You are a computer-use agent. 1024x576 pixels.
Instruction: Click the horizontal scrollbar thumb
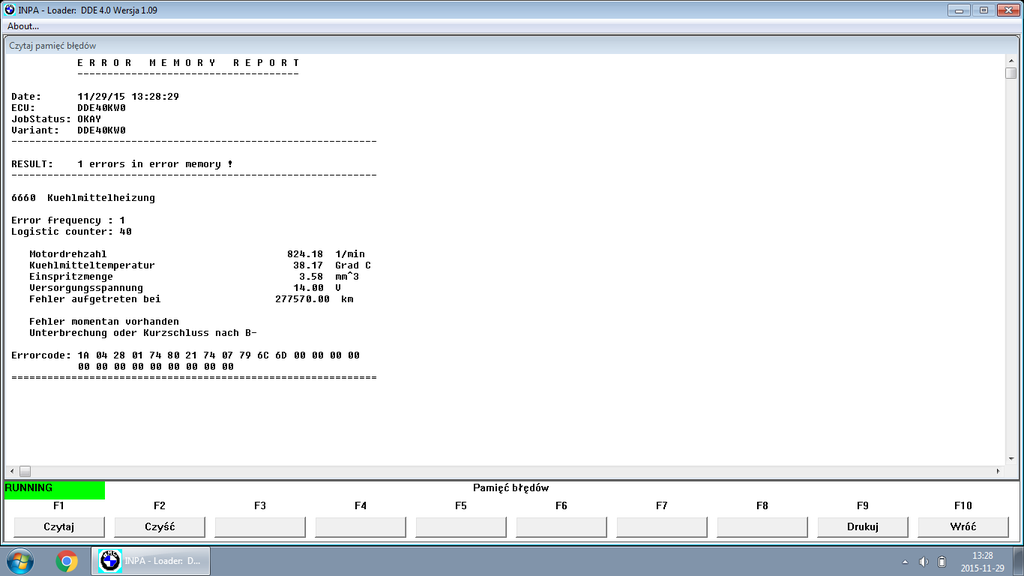(x=25, y=471)
